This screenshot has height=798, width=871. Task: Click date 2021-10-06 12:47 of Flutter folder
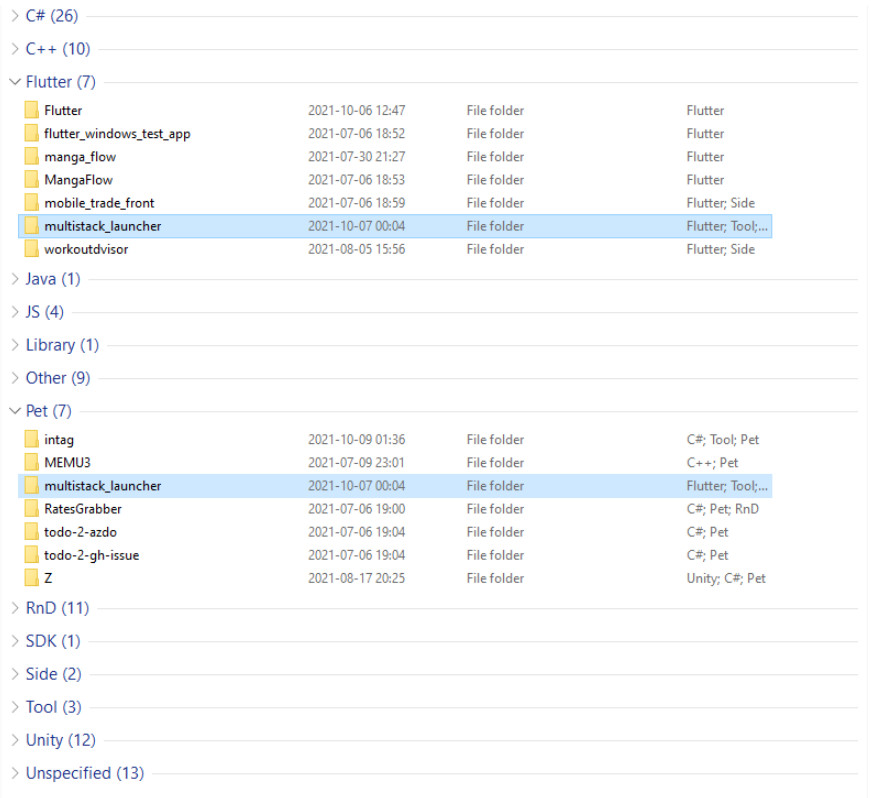click(x=357, y=111)
